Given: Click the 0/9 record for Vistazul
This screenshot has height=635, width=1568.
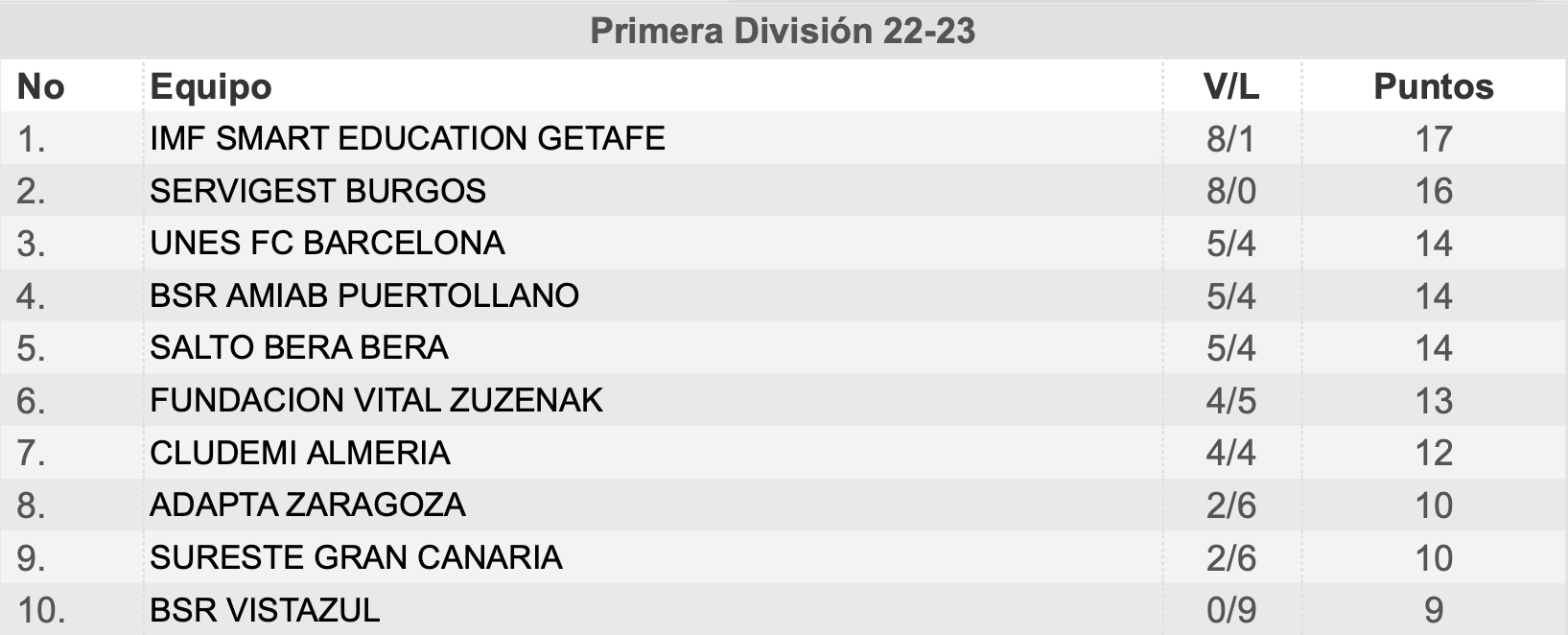Looking at the screenshot, I should point(1231,610).
